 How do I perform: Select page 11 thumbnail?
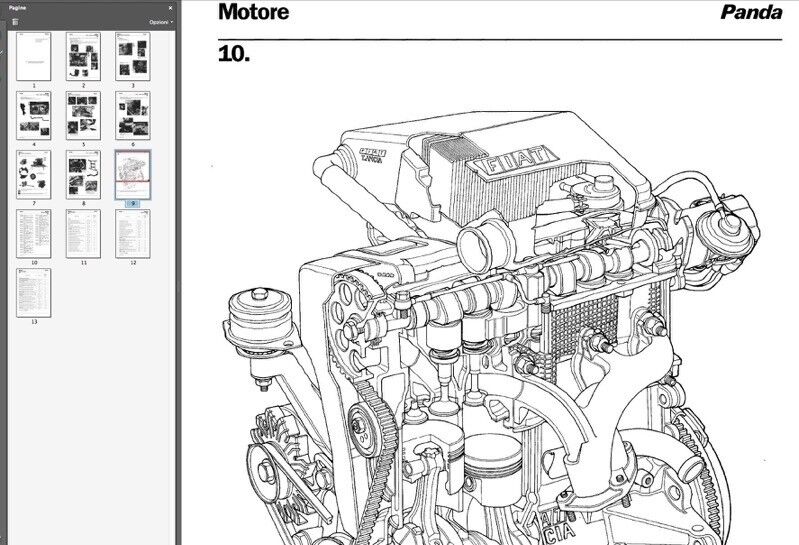tap(83, 233)
